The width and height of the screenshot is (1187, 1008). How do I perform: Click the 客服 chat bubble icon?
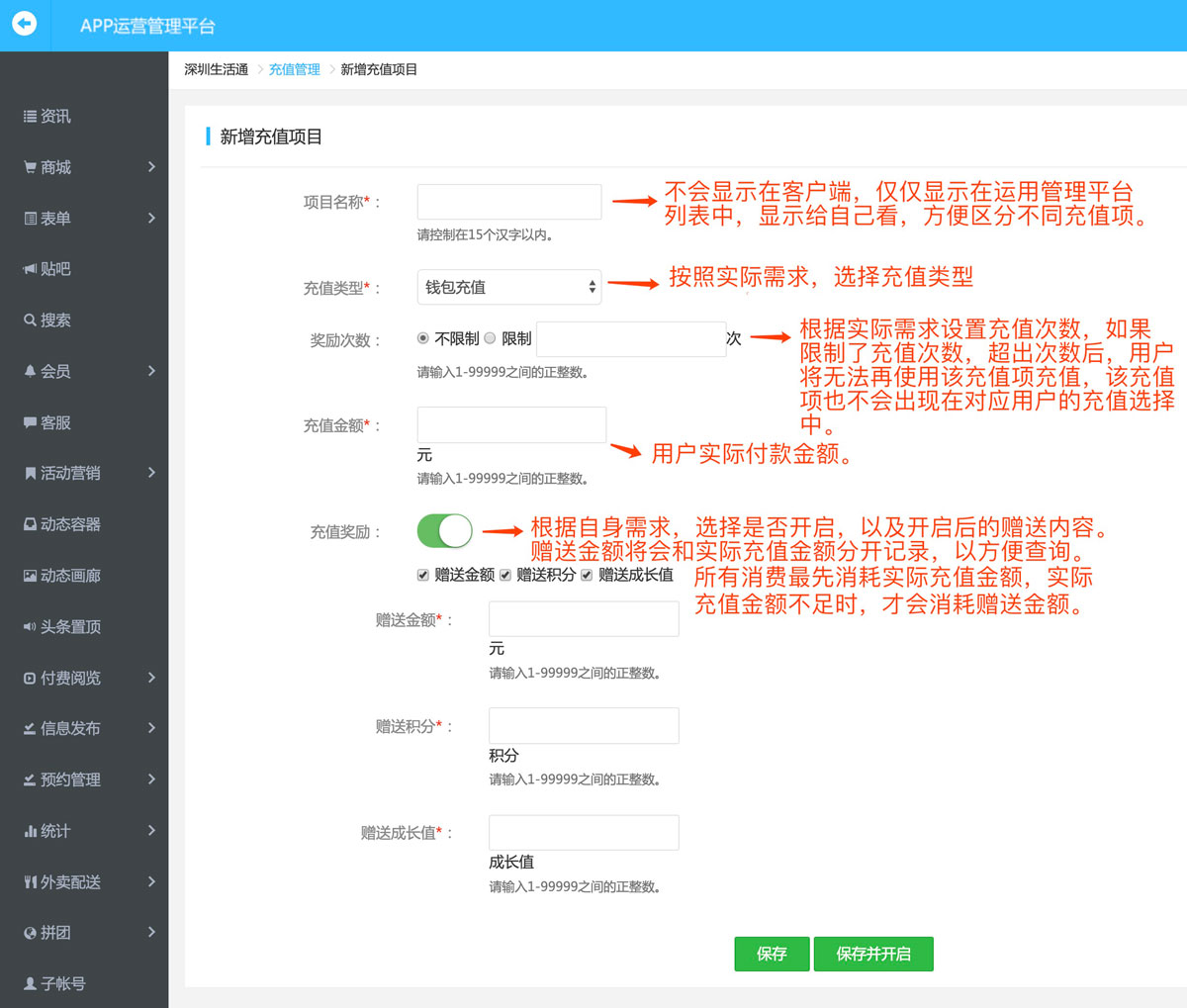click(x=30, y=422)
